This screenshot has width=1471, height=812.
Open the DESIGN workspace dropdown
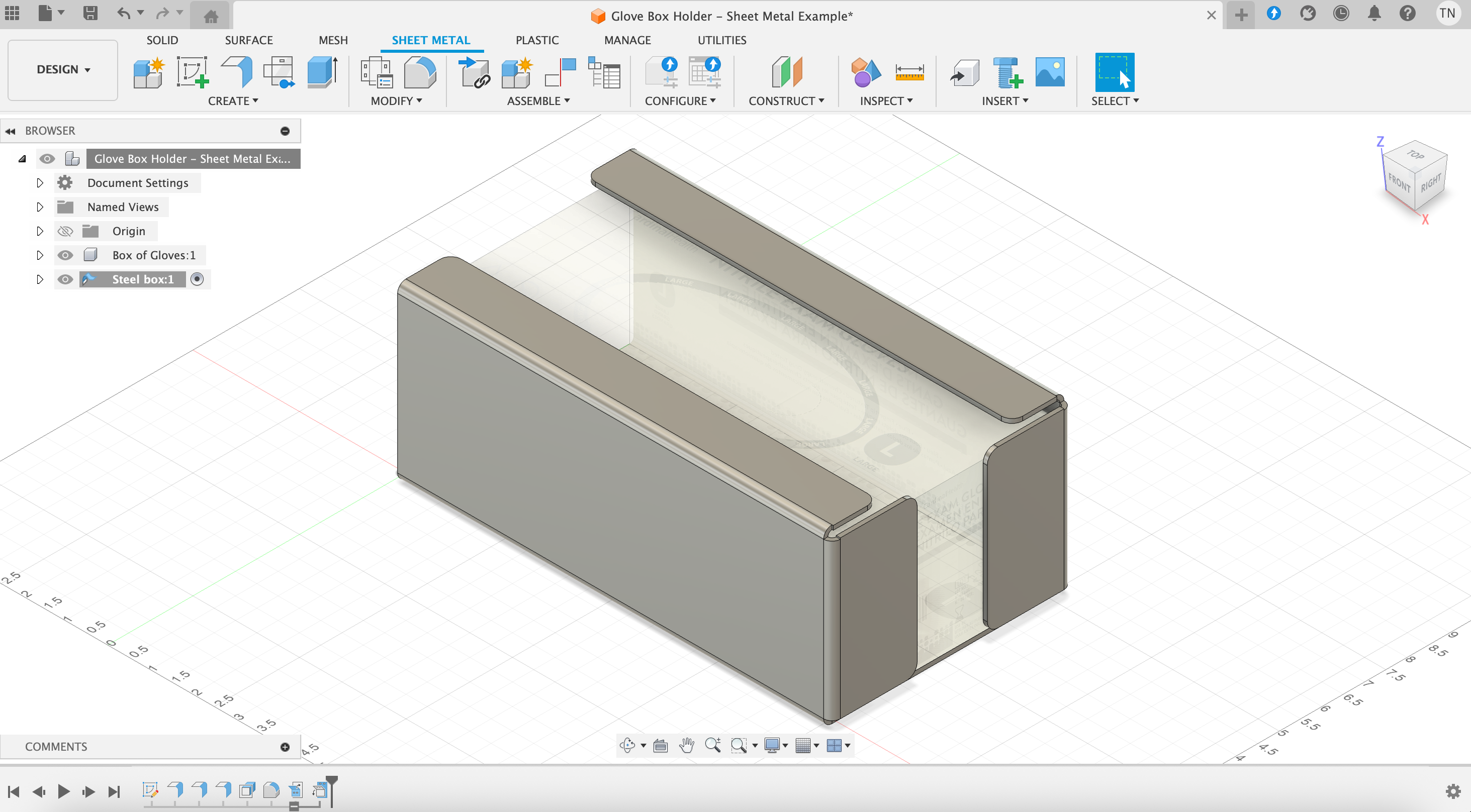pos(63,70)
